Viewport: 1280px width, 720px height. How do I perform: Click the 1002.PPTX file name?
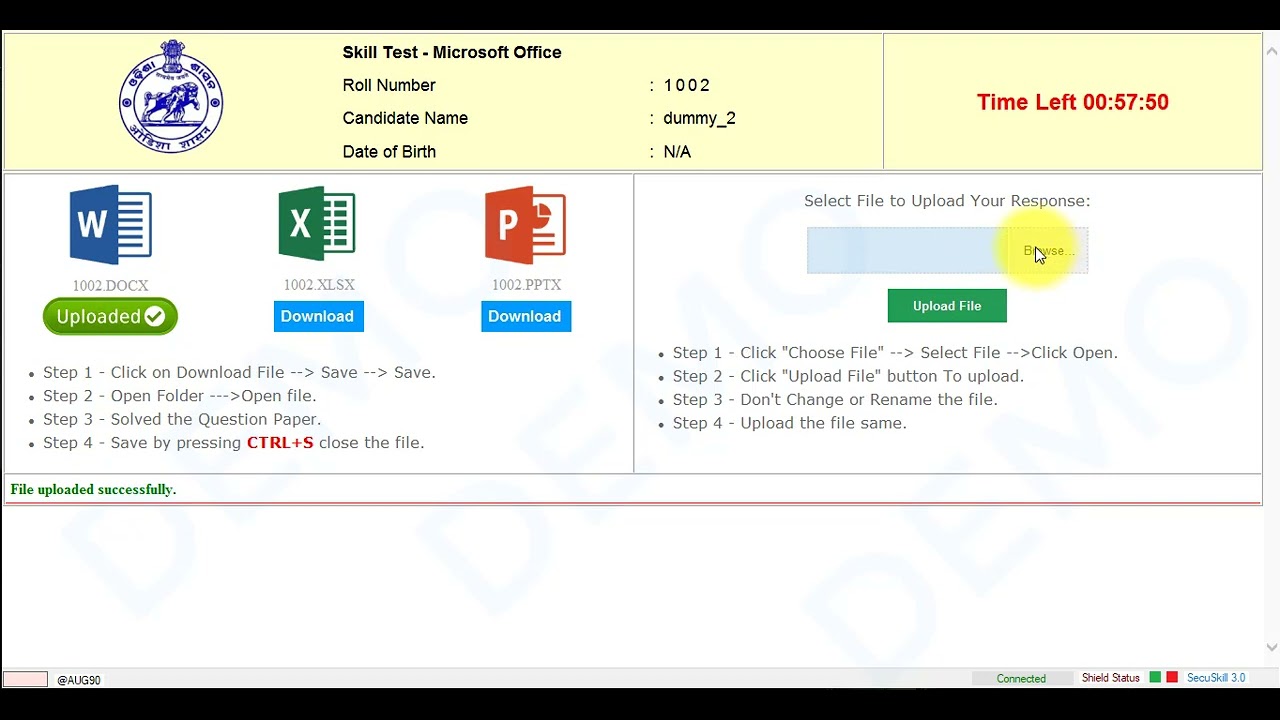(526, 285)
